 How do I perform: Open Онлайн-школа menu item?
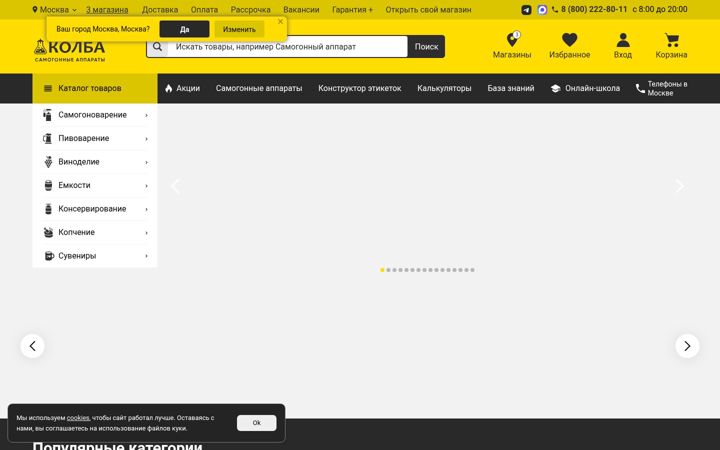click(585, 88)
